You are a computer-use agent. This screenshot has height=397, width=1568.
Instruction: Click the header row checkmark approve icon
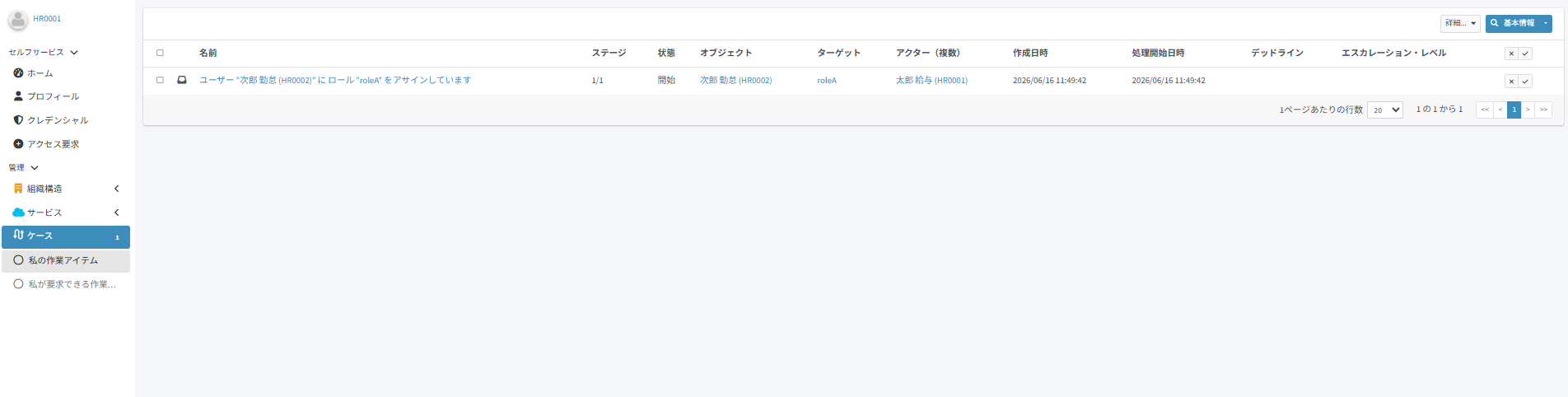pos(1525,54)
